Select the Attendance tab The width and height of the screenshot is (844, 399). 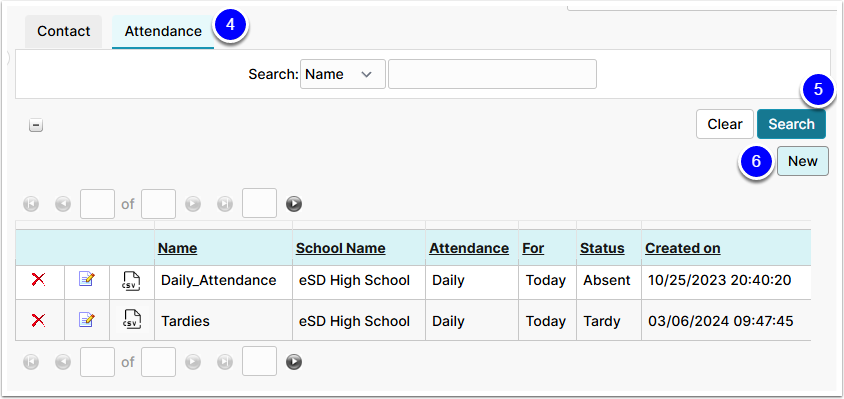(163, 31)
